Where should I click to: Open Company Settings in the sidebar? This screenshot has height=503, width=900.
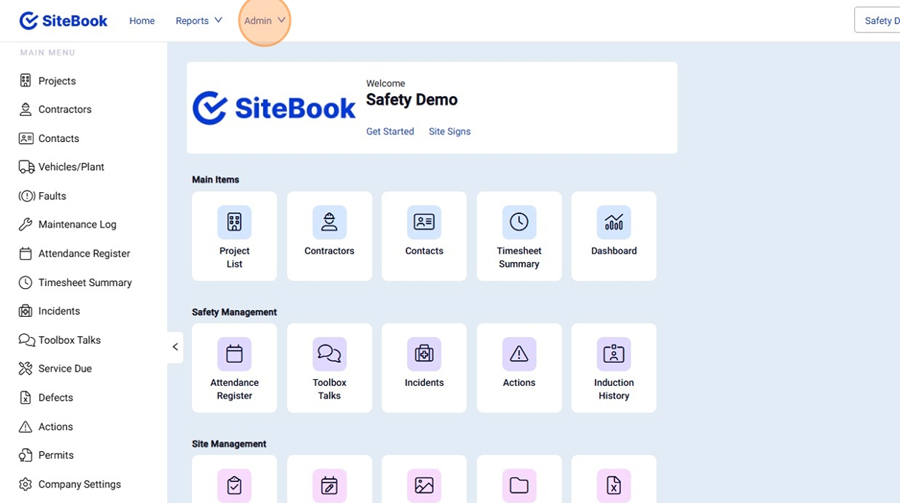click(x=79, y=484)
